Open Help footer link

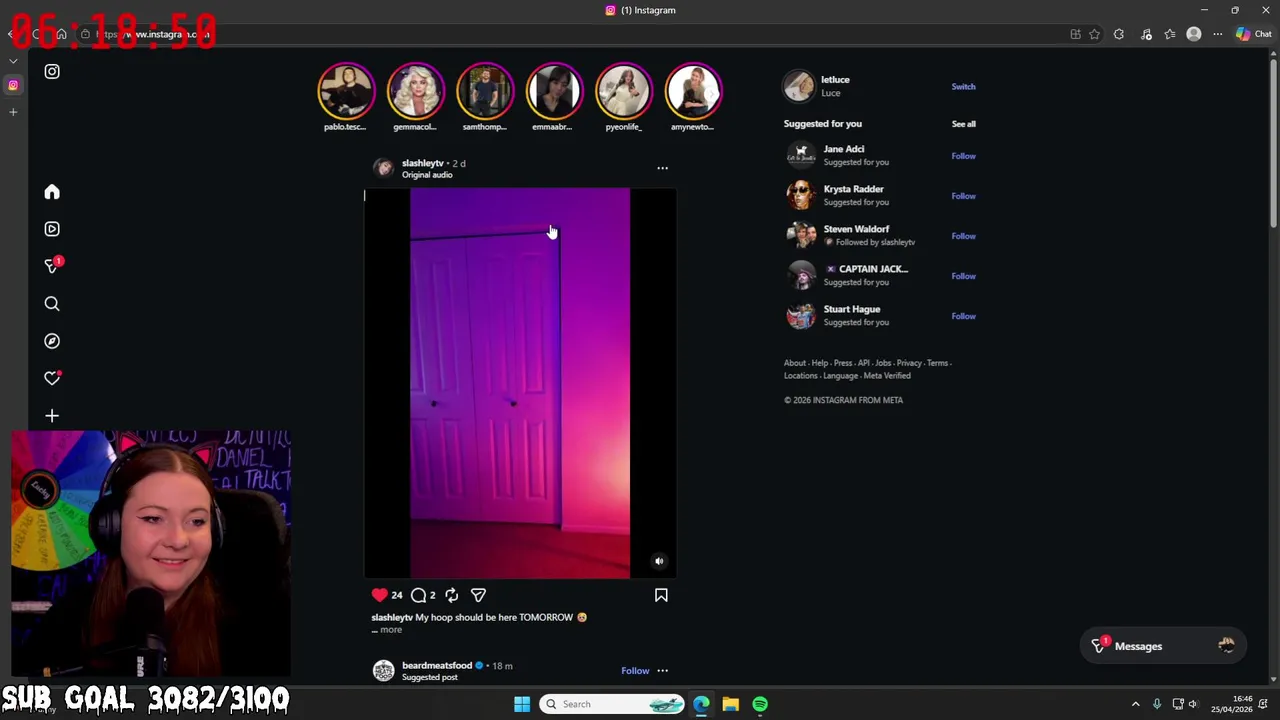[x=819, y=363]
